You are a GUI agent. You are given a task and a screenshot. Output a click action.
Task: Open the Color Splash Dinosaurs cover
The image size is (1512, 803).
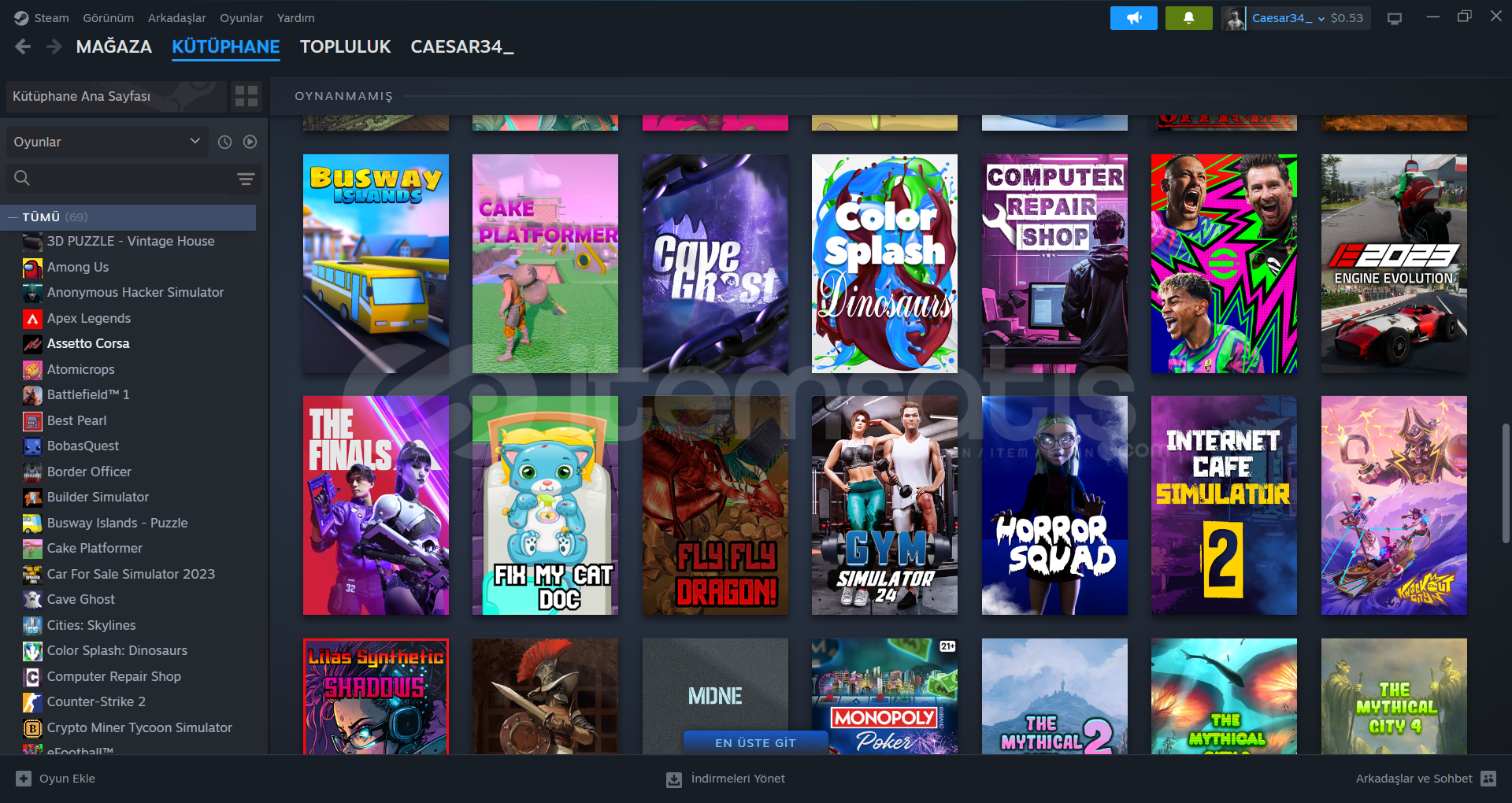point(884,264)
